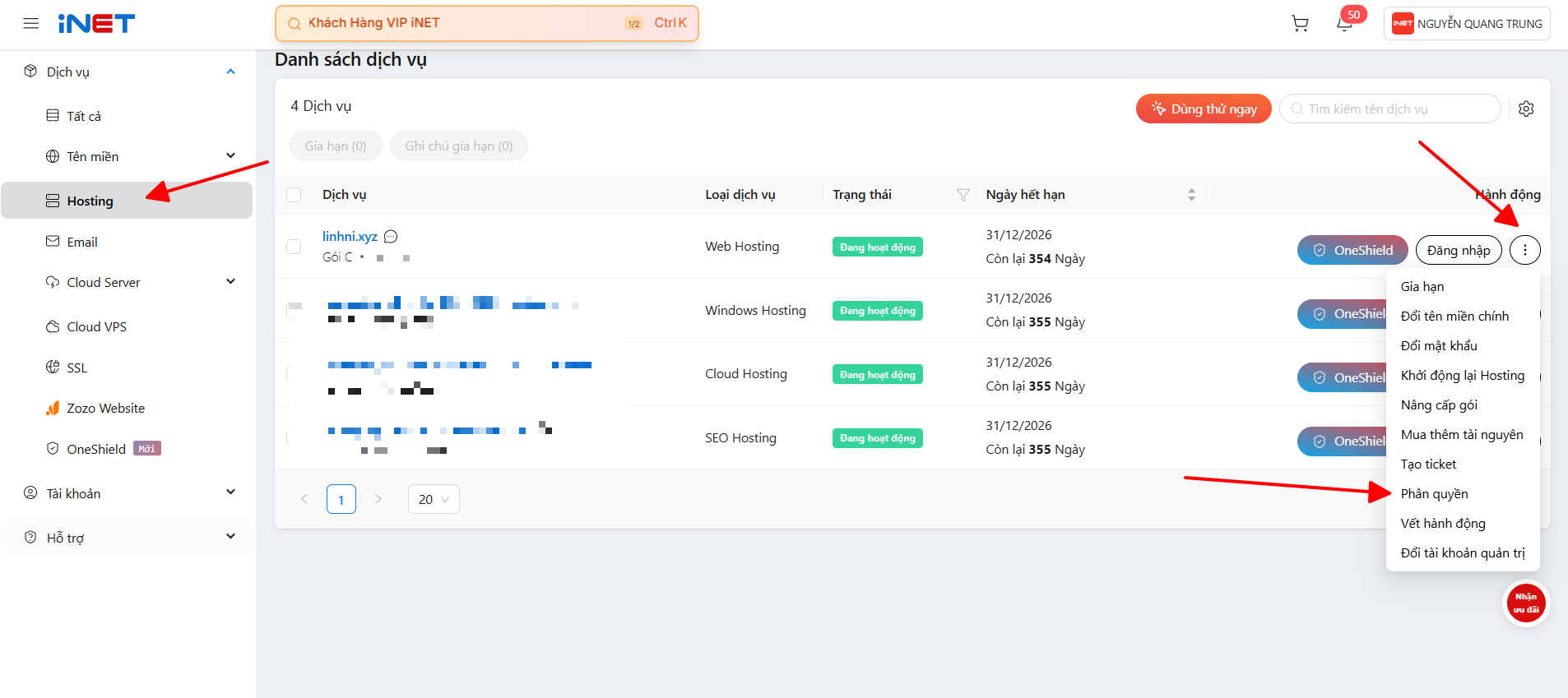
Task: Click OneShield button in the linhni.xyz row
Action: [x=1352, y=250]
